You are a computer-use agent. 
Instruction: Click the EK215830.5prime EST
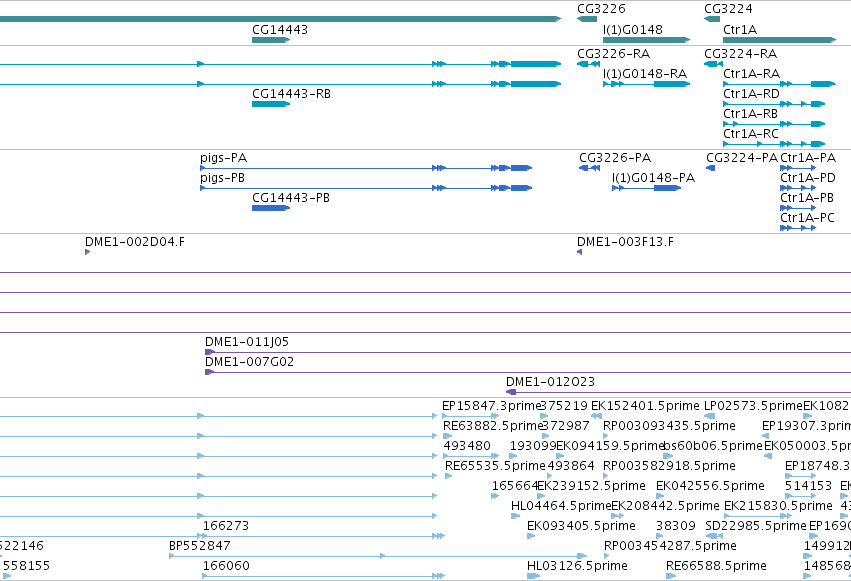[x=758, y=516]
